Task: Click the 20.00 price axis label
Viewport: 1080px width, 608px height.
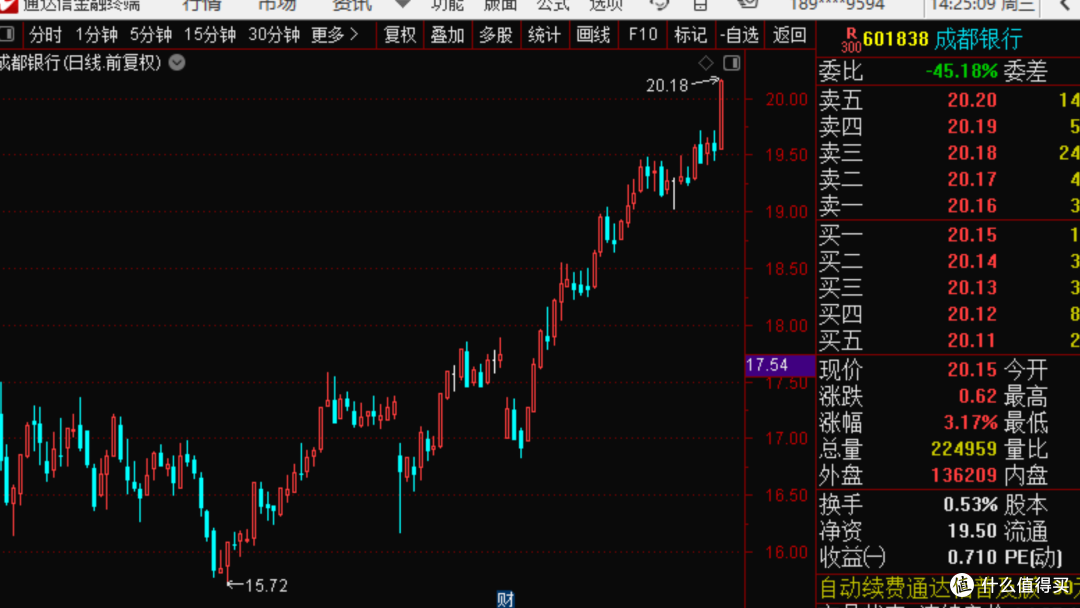Action: pyautogui.click(x=787, y=100)
